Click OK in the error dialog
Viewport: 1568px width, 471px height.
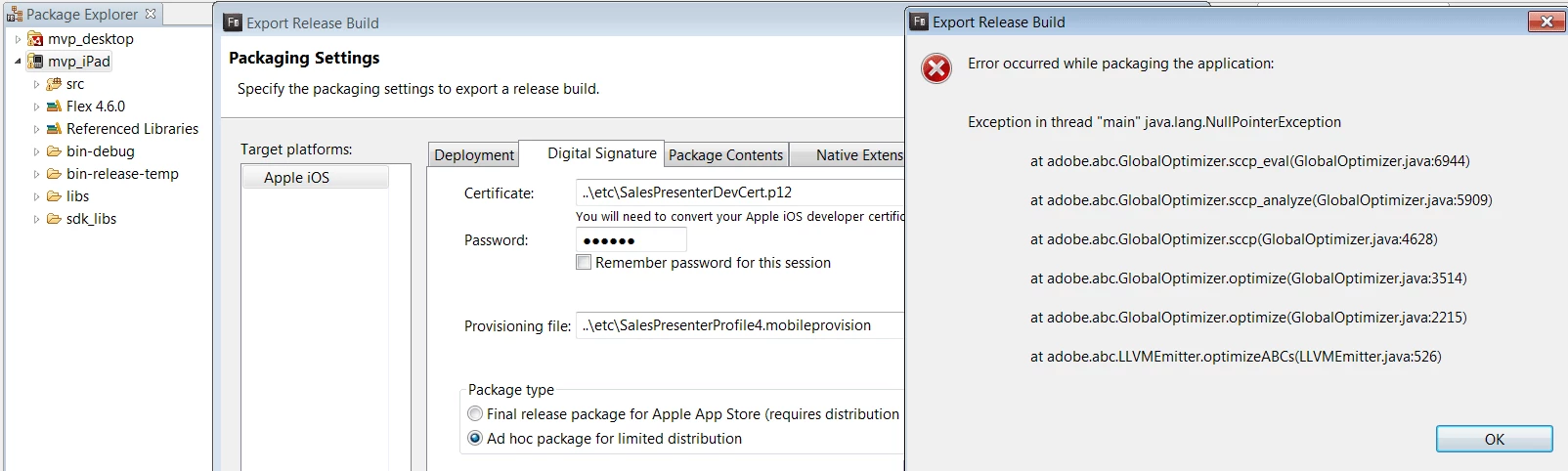[x=1494, y=439]
